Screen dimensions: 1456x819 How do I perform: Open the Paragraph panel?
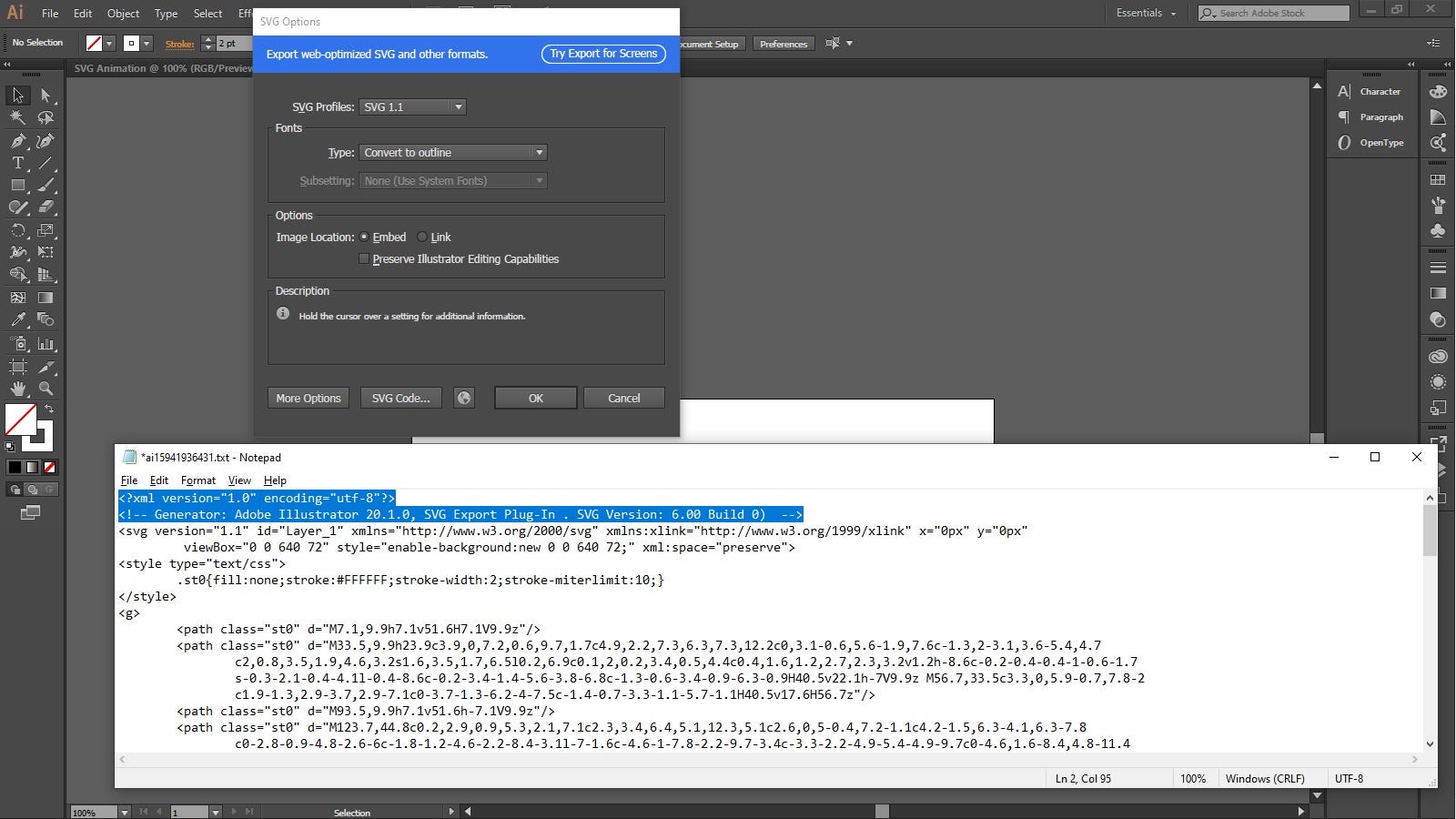1370,117
